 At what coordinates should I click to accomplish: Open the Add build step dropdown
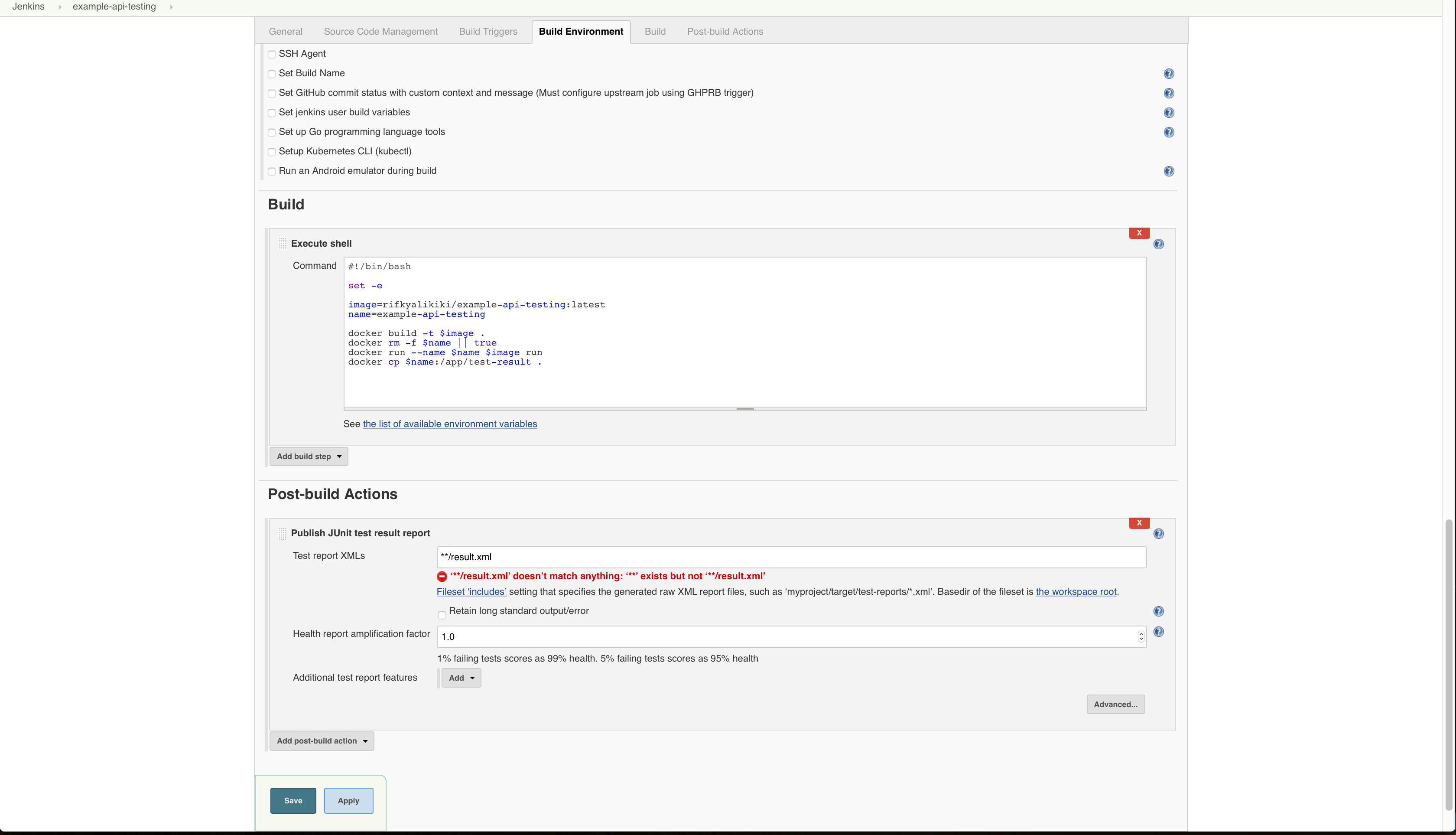tap(309, 457)
